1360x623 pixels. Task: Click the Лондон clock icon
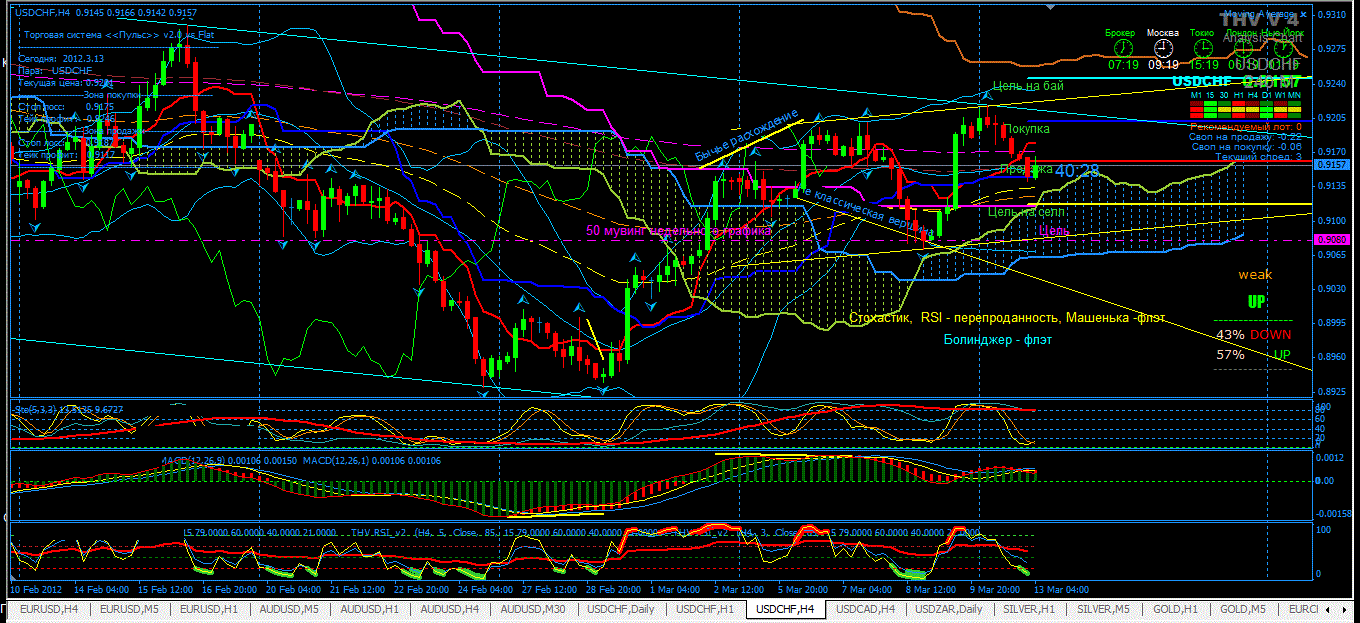click(1243, 48)
